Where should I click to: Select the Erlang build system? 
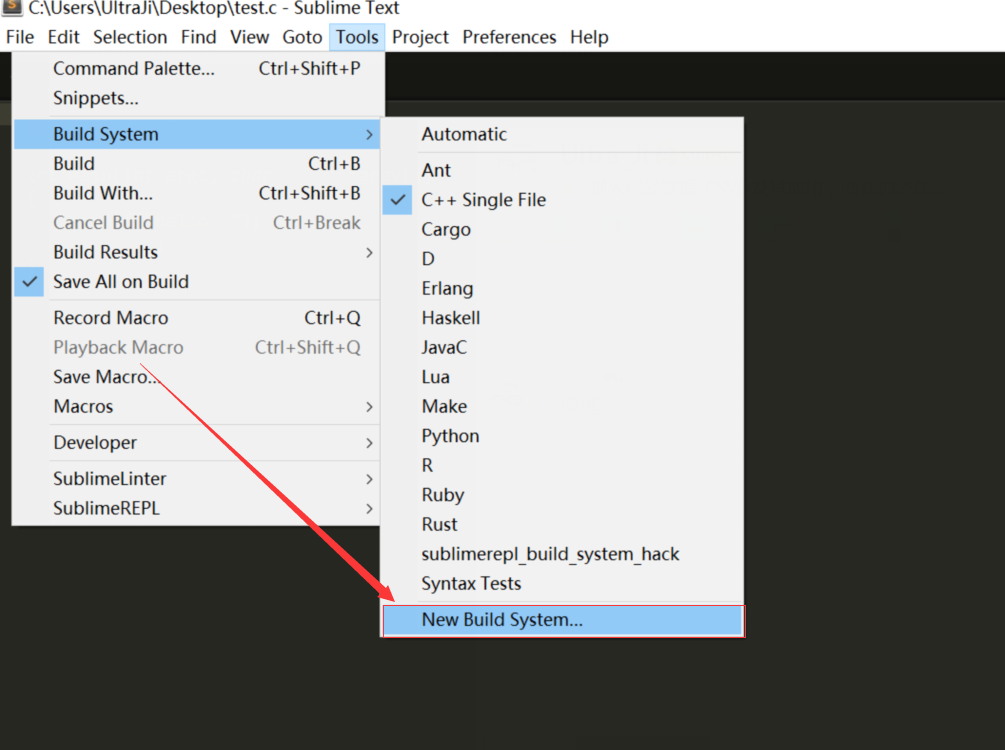click(563, 288)
